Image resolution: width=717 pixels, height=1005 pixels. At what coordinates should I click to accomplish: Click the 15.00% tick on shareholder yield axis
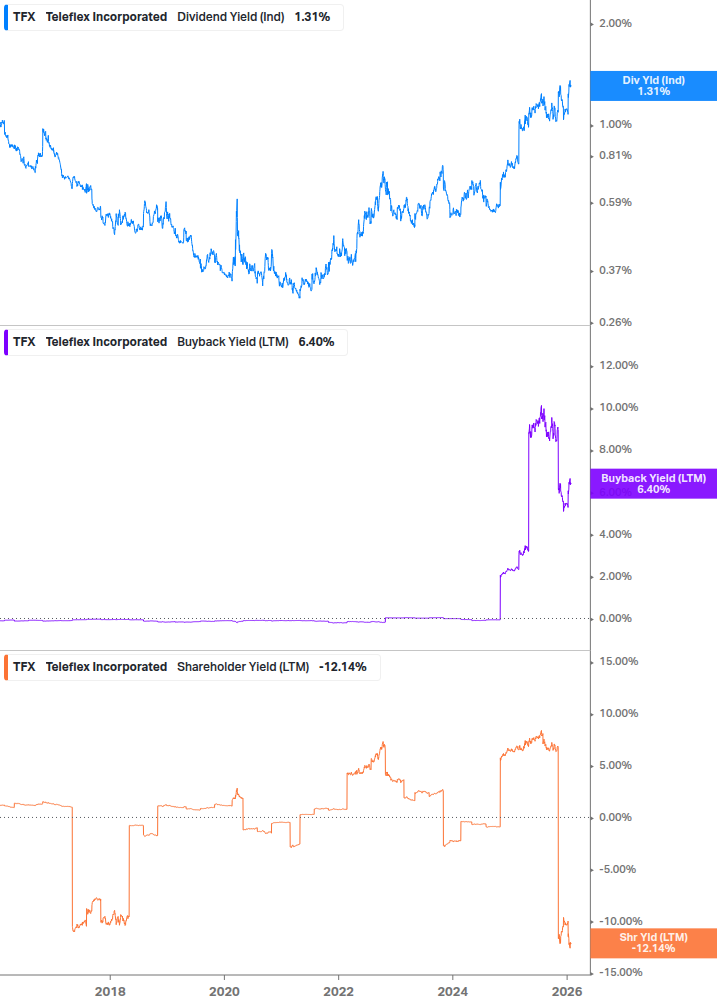(618, 661)
